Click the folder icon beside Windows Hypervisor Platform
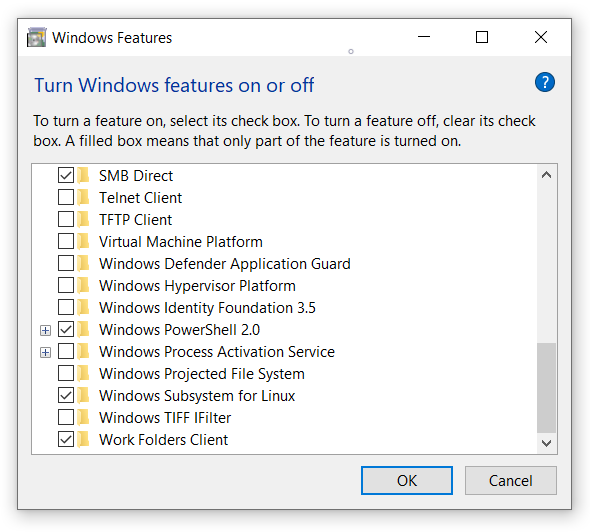 (x=84, y=285)
